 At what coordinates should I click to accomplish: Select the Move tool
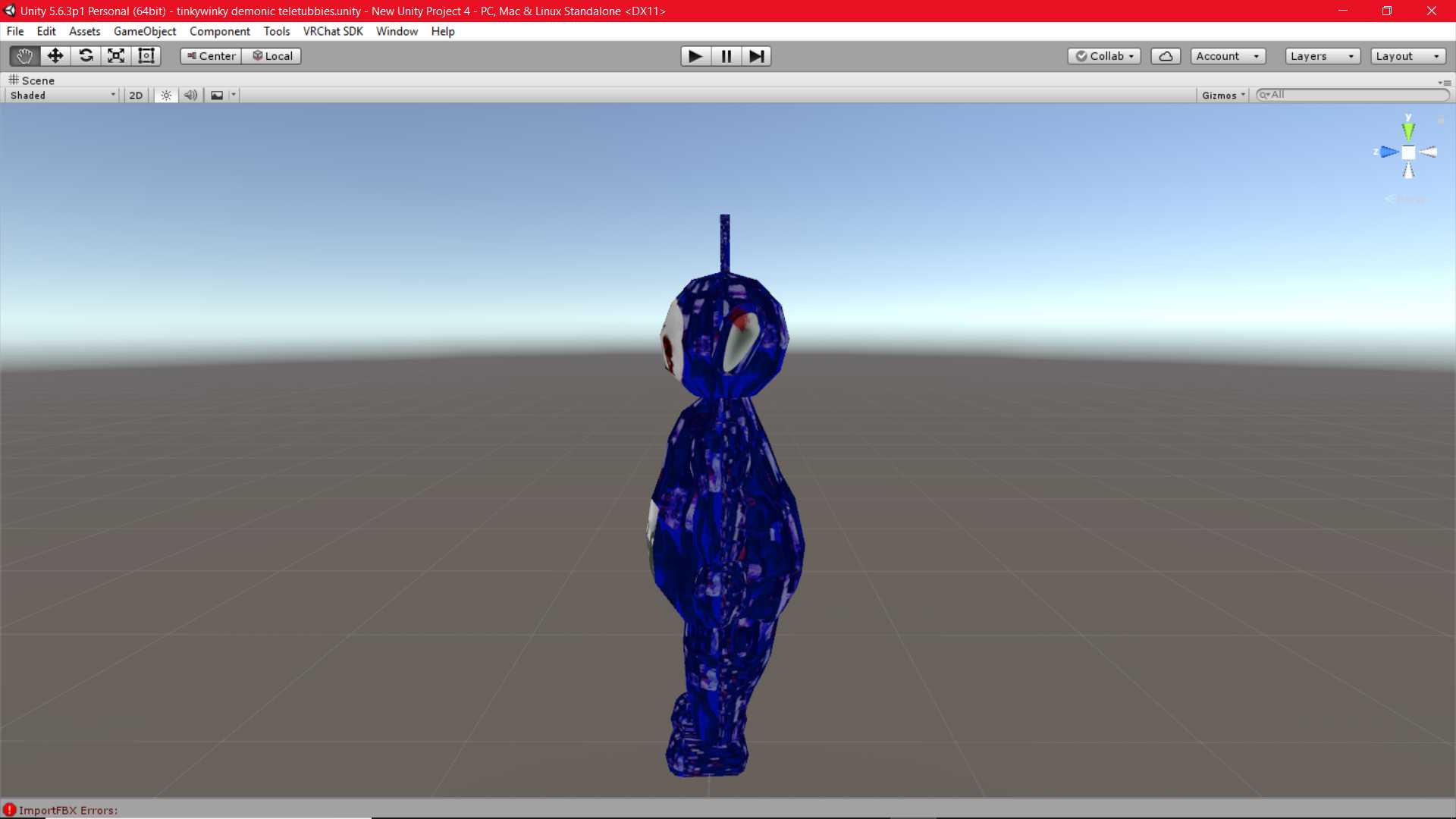[x=55, y=56]
